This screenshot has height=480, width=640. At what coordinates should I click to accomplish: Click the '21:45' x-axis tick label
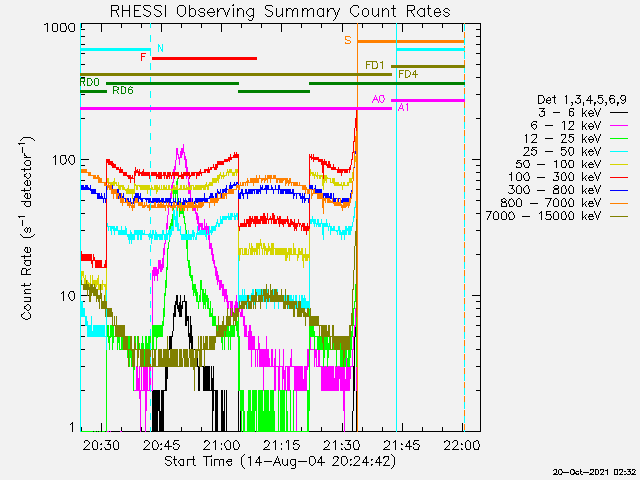coord(402,445)
